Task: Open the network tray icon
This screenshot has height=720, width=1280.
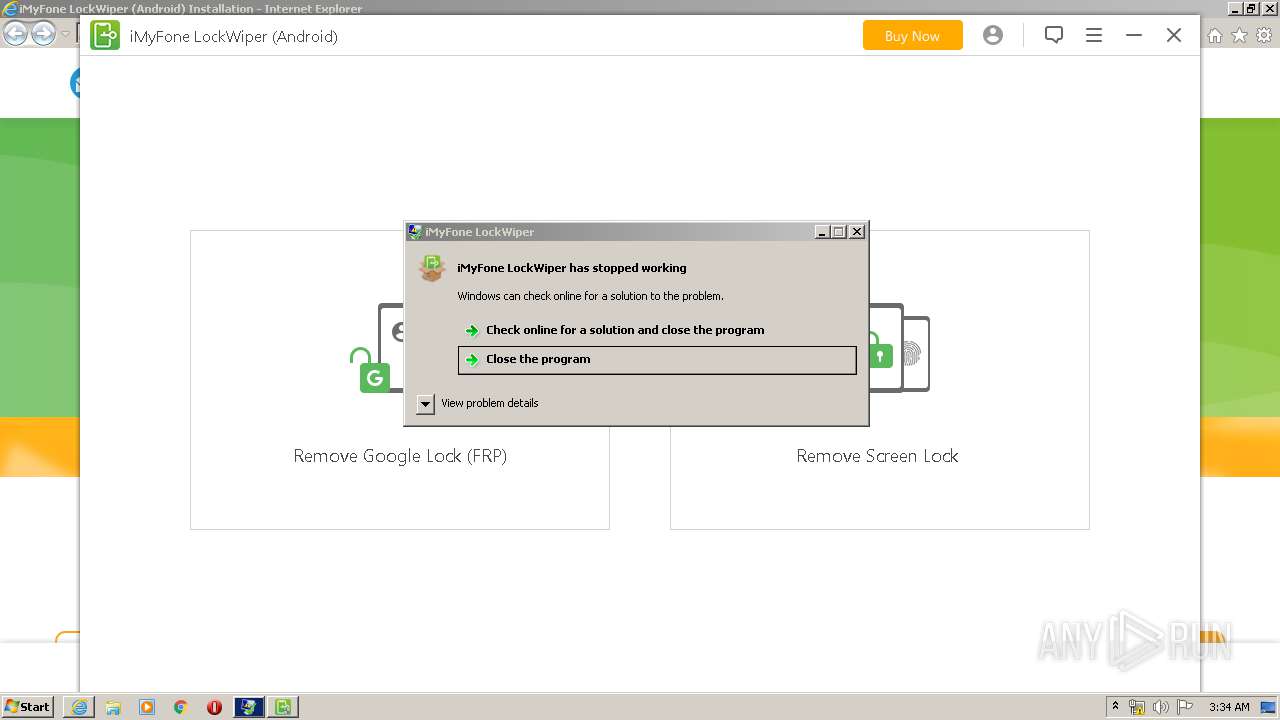Action: click(1137, 707)
